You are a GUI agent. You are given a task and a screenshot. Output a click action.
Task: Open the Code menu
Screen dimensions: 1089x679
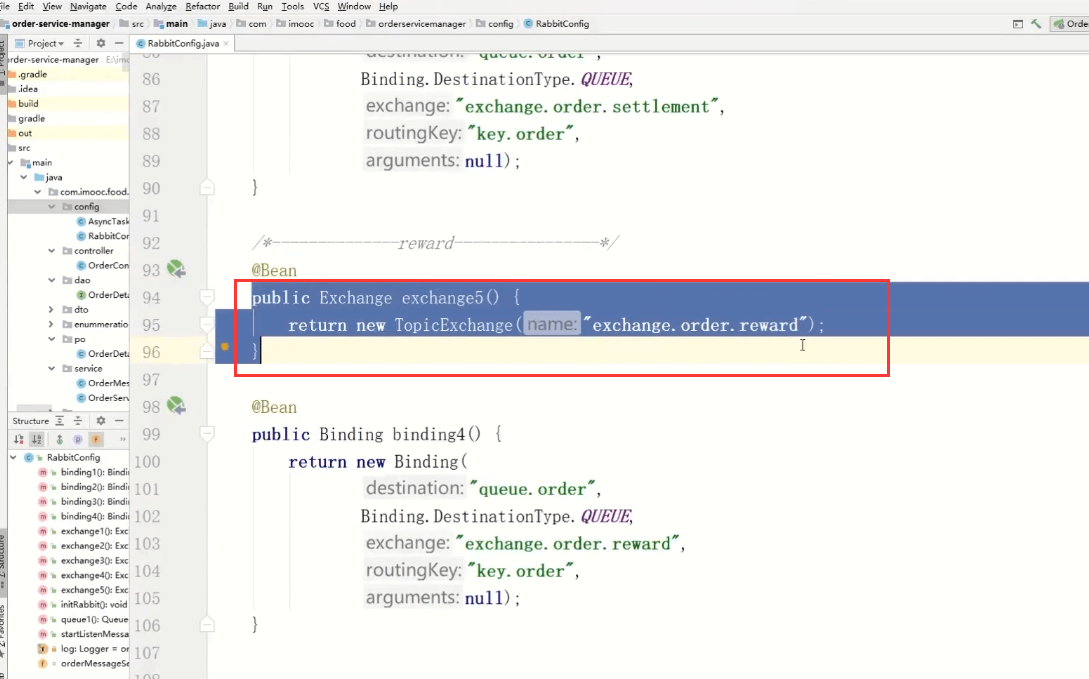pyautogui.click(x=126, y=6)
